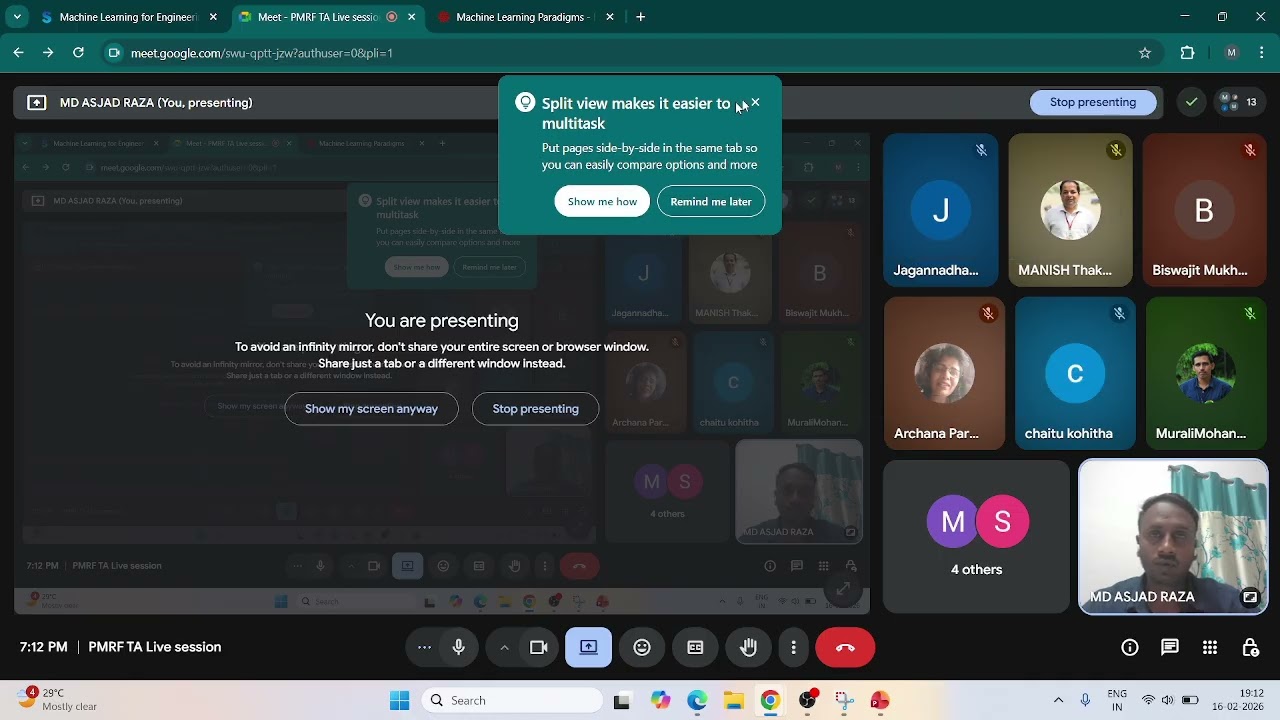The height and width of the screenshot is (720, 1280).
Task: Click Show my screen anyway button
Action: tap(371, 408)
